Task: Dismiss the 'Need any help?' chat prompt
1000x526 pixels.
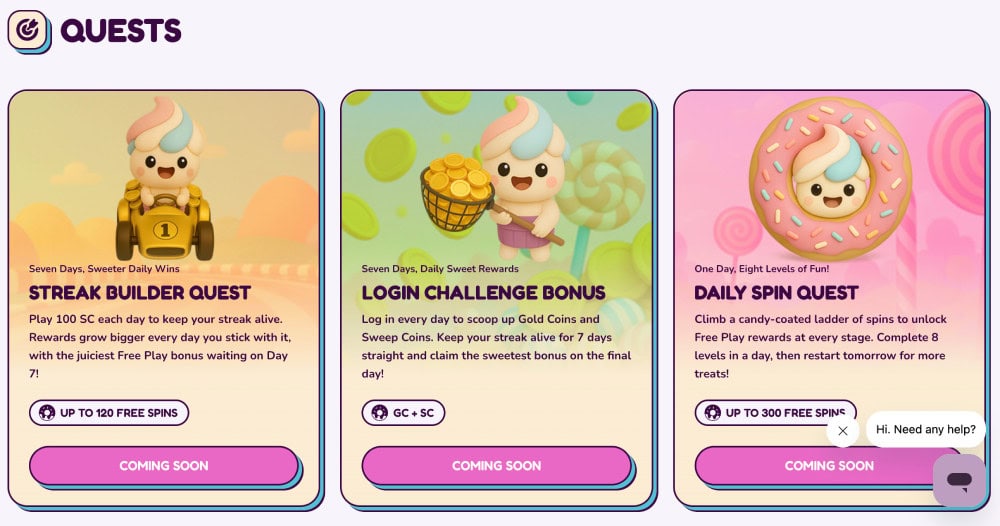Action: [843, 431]
